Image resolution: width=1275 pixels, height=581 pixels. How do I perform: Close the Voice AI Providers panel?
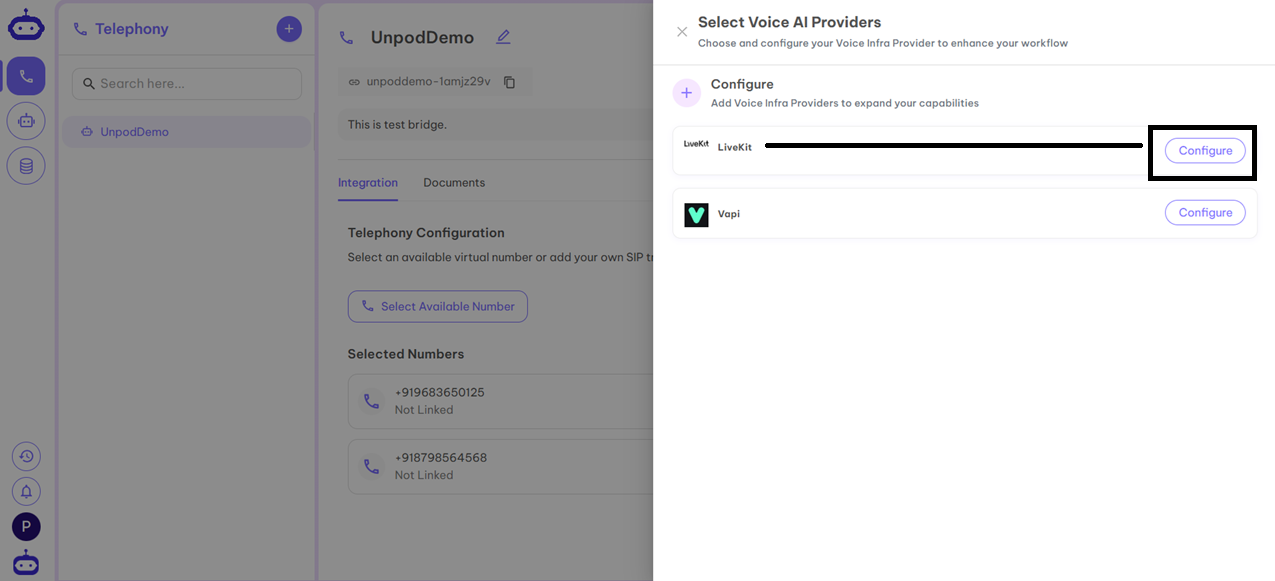pyautogui.click(x=682, y=32)
